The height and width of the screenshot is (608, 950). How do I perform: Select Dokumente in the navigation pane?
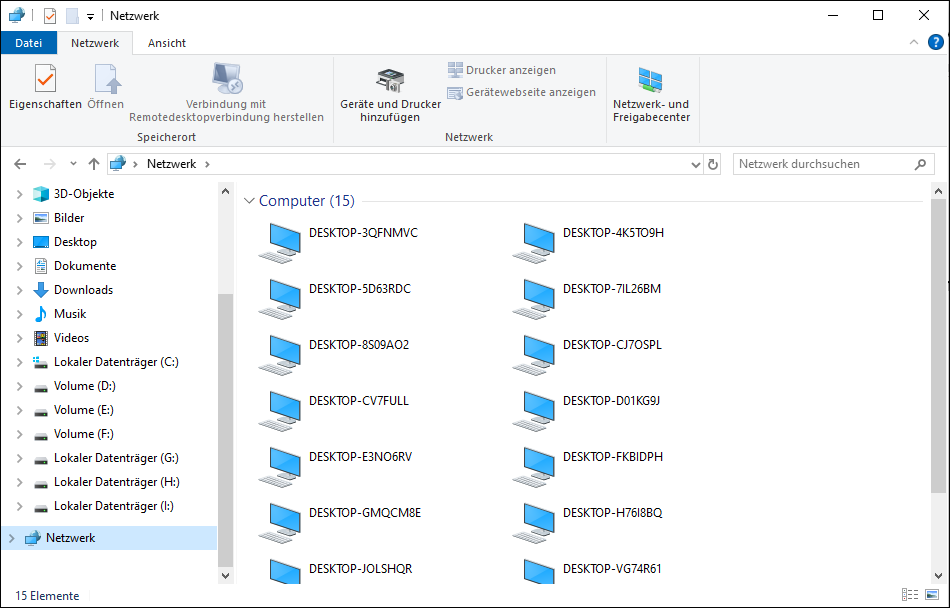coord(85,266)
